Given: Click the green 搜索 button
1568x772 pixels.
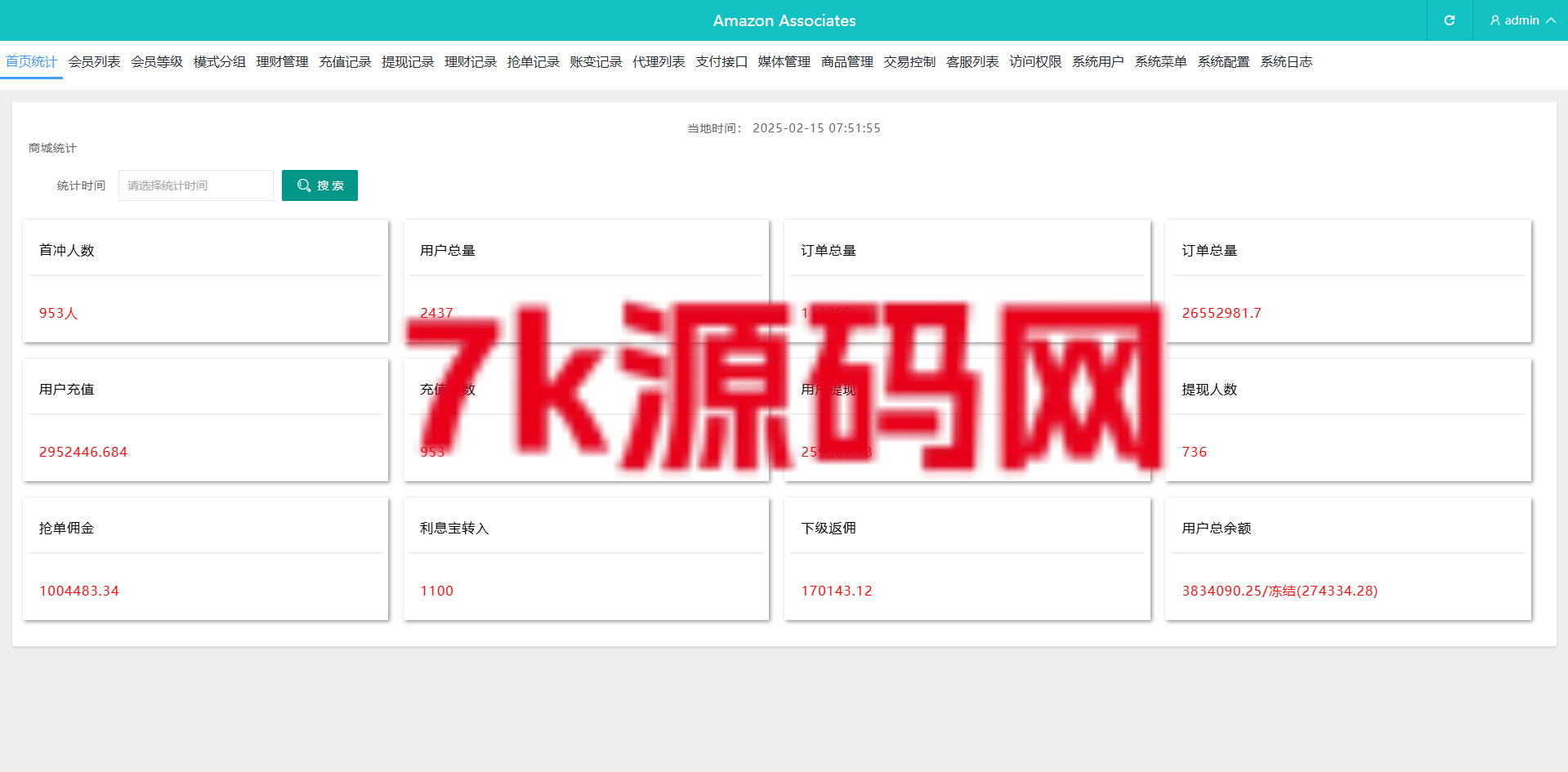Looking at the screenshot, I should [319, 185].
